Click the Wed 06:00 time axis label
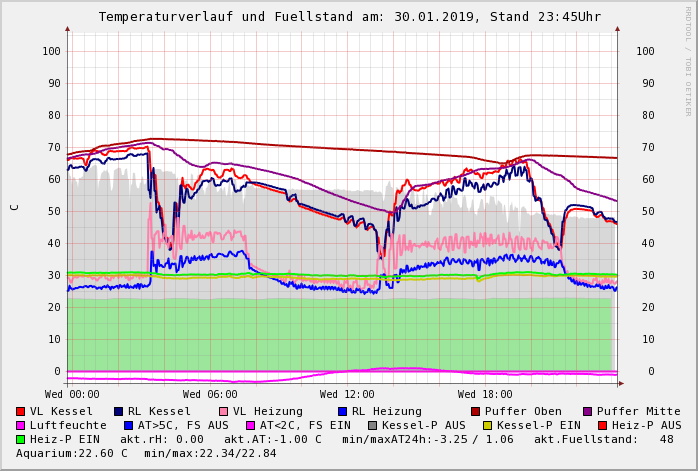Screen dimensions: 698x471 [x=210, y=395]
